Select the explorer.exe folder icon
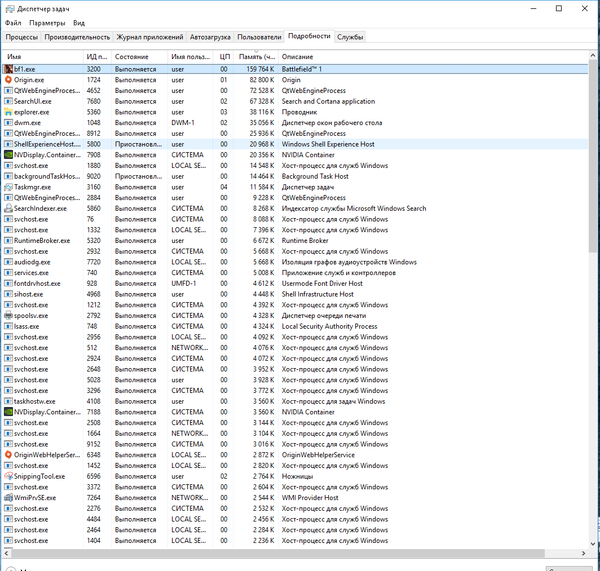600x571 pixels. [x=8, y=112]
